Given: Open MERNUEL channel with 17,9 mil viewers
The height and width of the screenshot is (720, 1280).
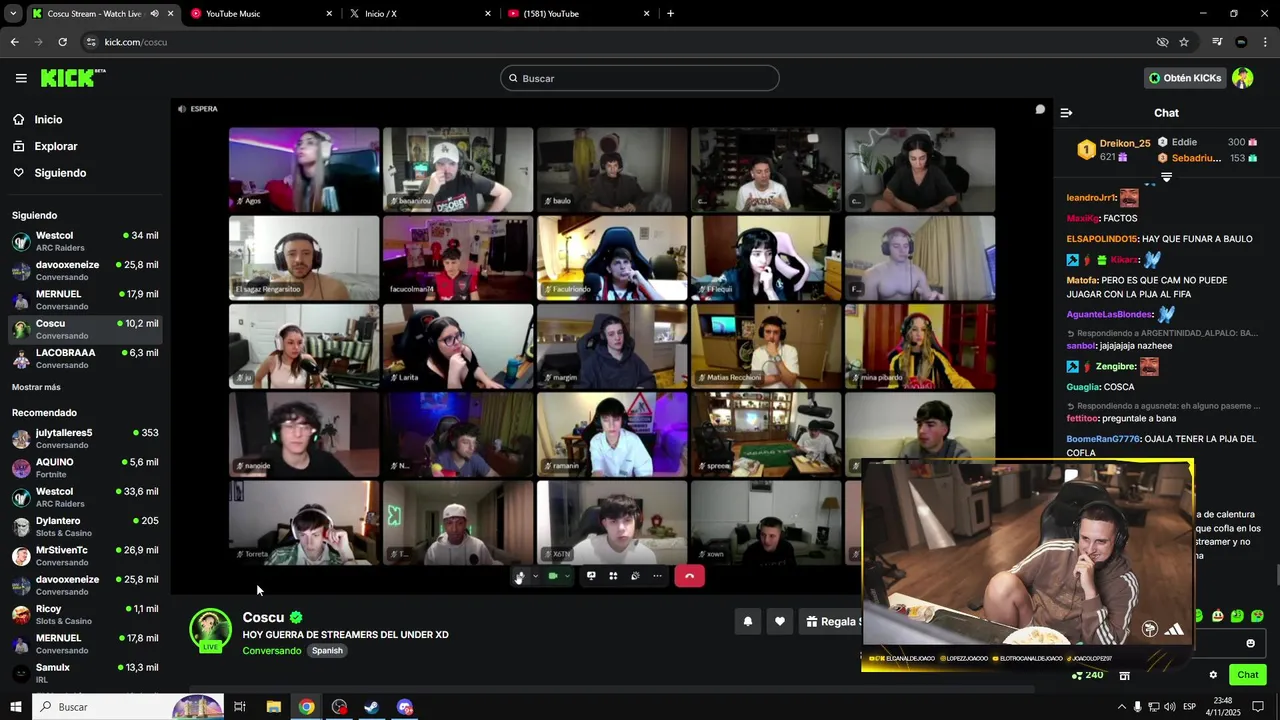Looking at the screenshot, I should [x=85, y=300].
